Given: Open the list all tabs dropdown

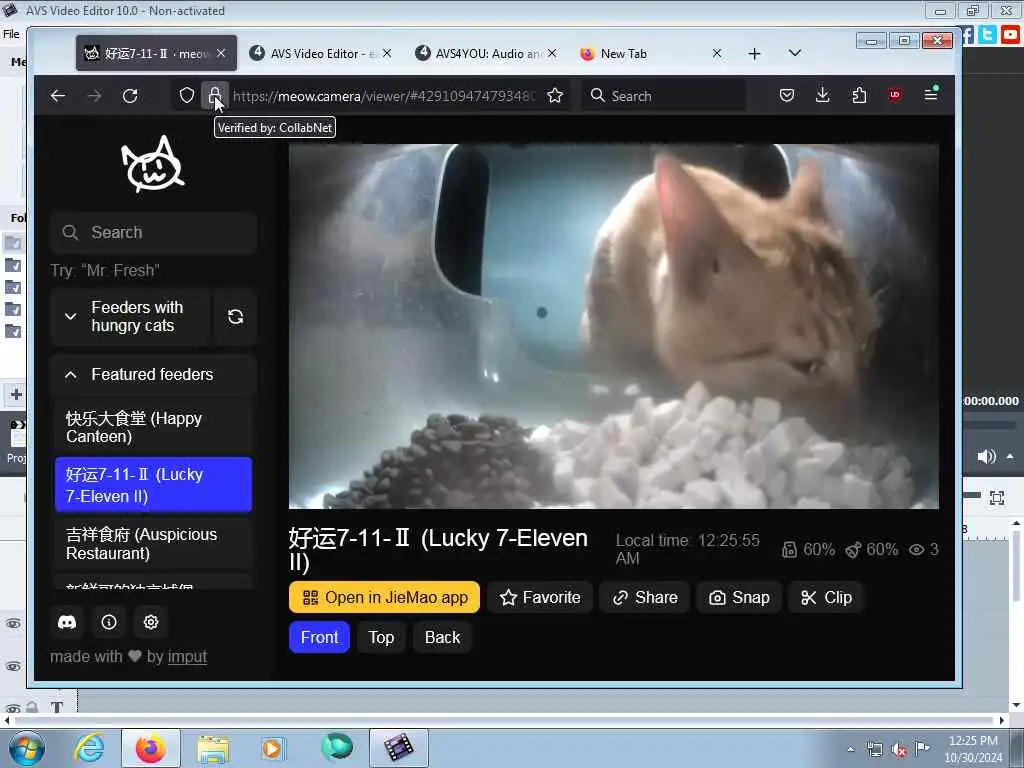Looking at the screenshot, I should point(795,53).
